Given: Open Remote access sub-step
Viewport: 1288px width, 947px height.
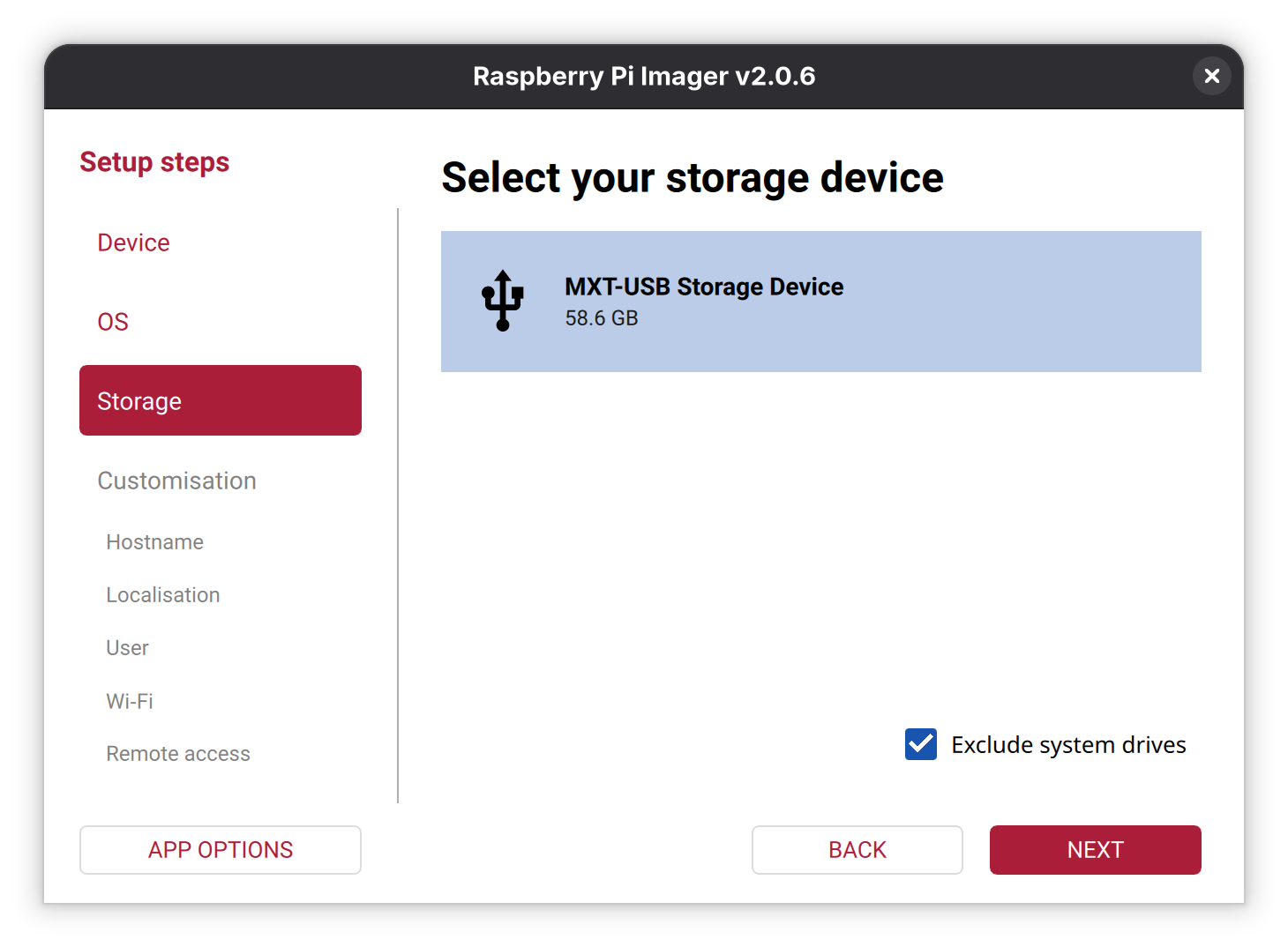Looking at the screenshot, I should coord(178,754).
